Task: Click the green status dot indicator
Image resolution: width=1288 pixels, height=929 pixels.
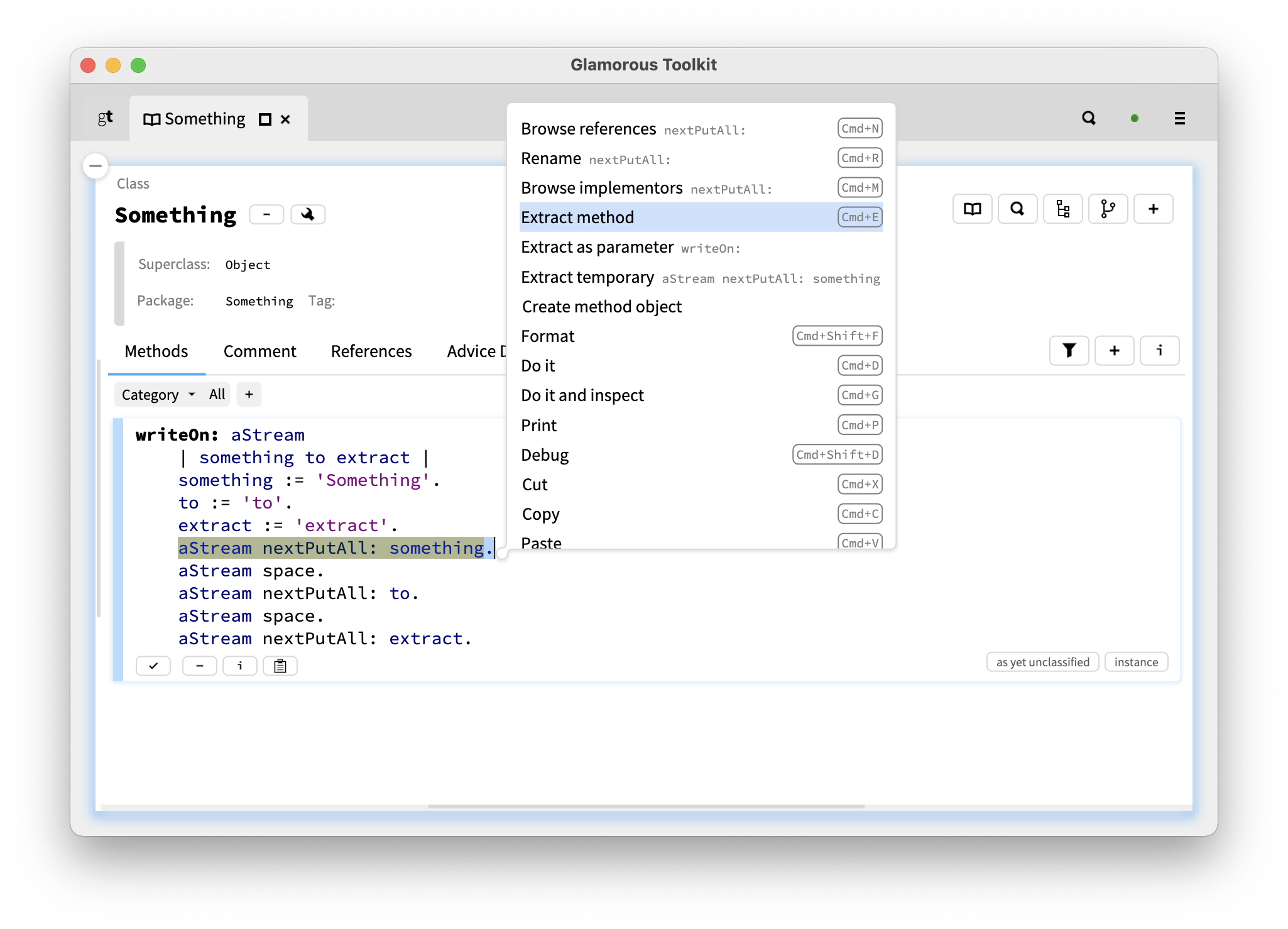Action: coord(1135,118)
